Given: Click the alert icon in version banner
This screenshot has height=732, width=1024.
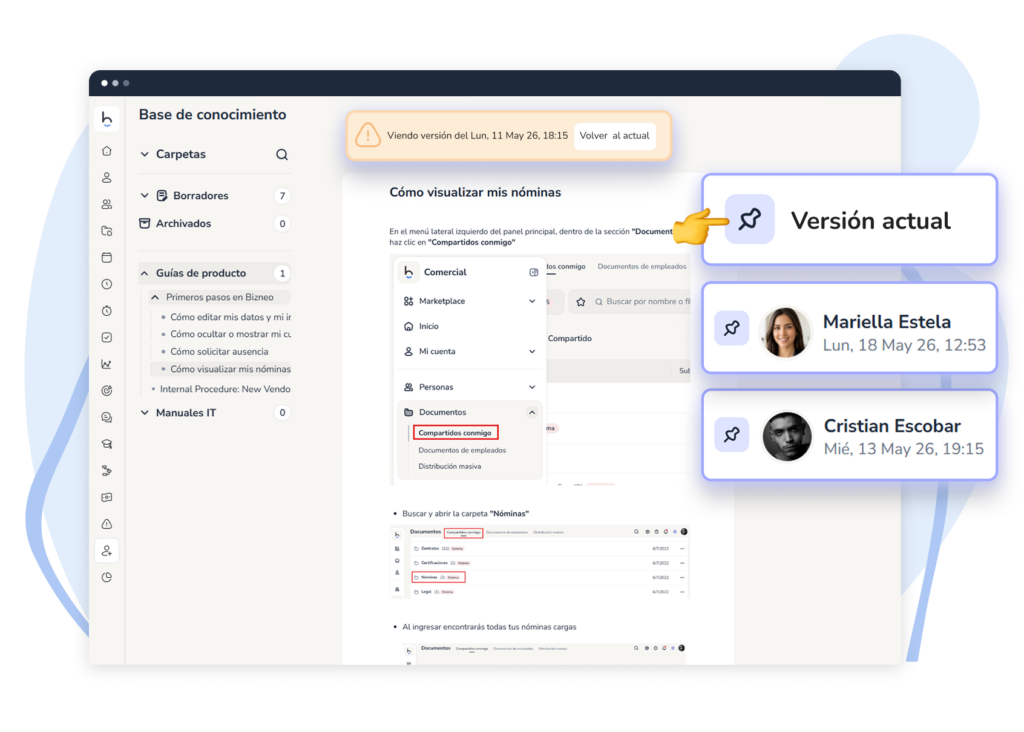Looking at the screenshot, I should 368,136.
